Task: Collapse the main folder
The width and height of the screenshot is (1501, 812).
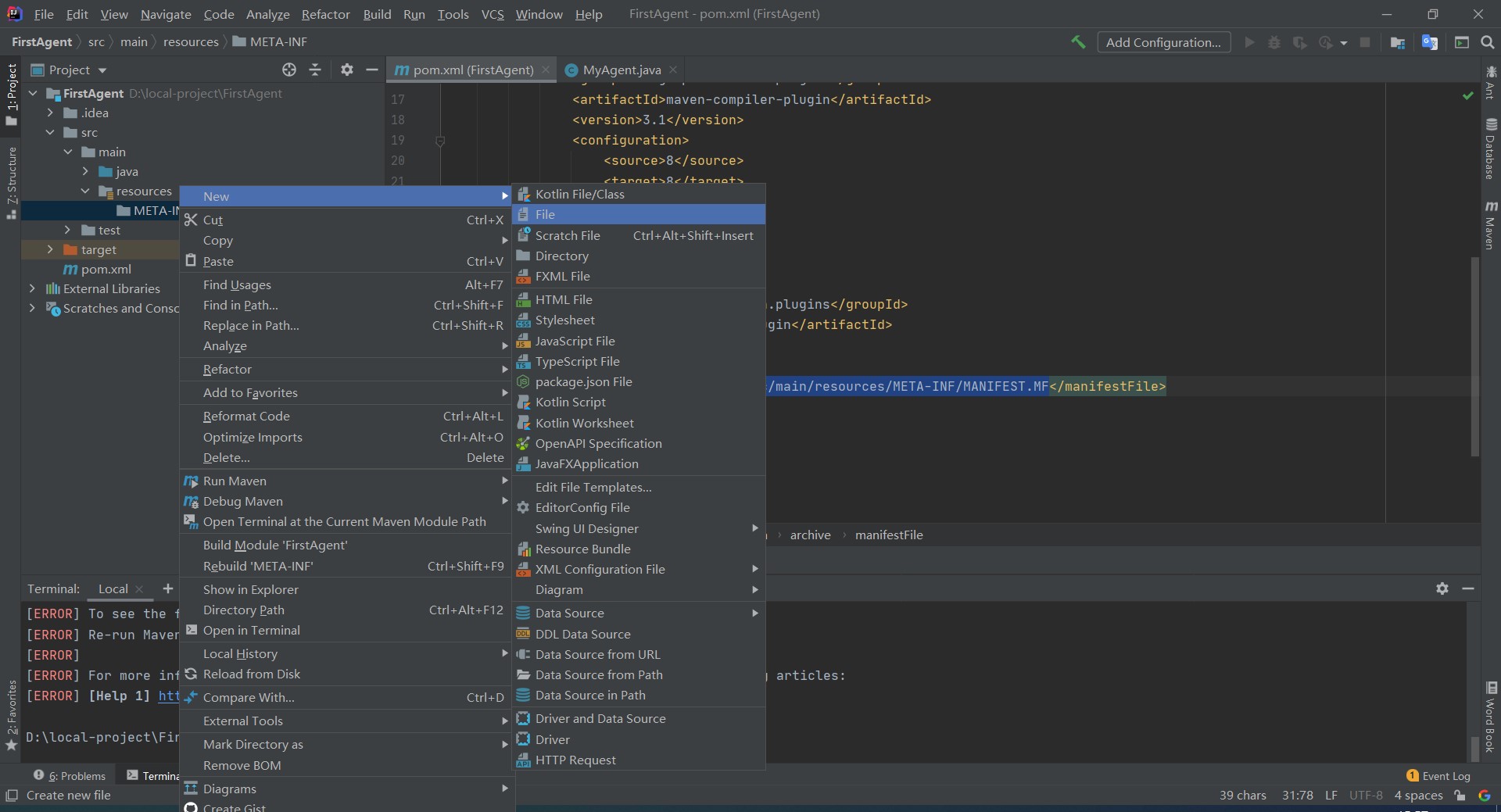Action: 68,152
